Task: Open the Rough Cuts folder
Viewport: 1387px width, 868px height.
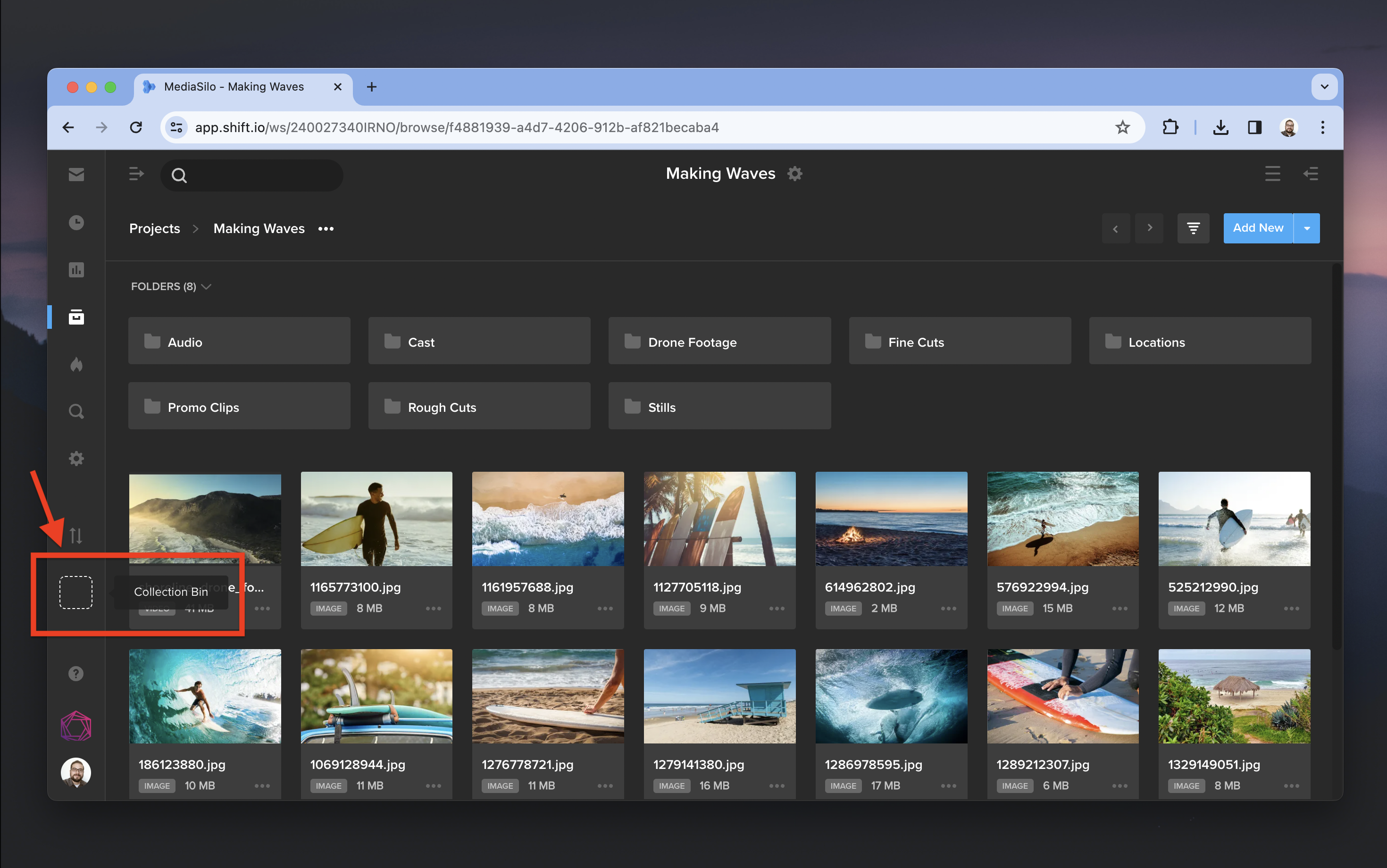Action: (479, 406)
